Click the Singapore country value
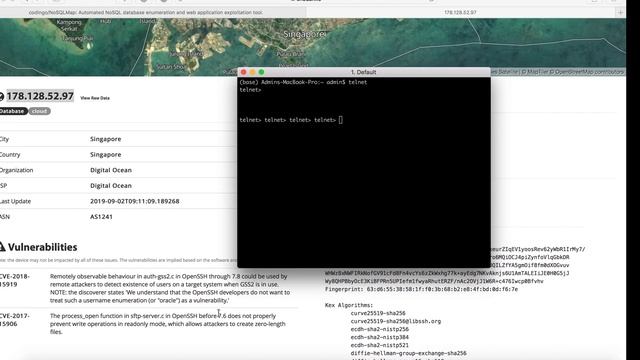 106,155
